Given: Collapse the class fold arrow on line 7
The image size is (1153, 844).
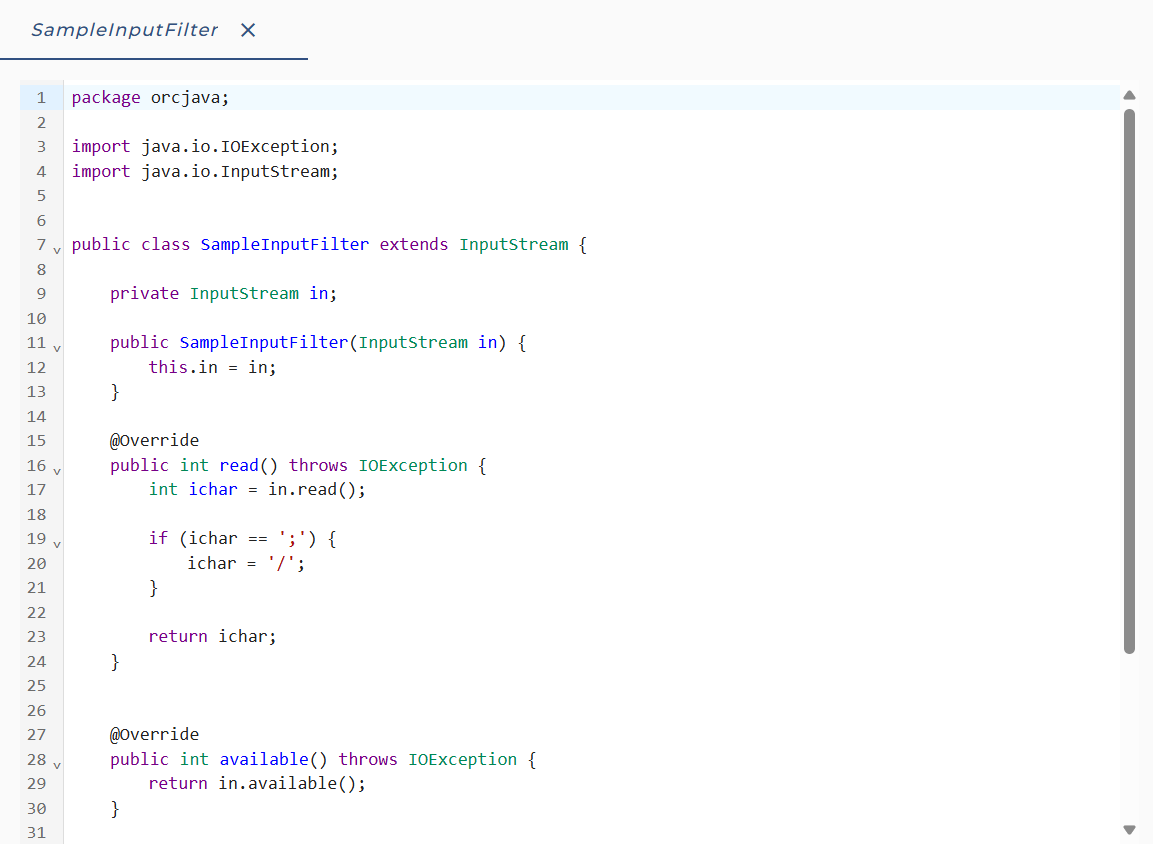Looking at the screenshot, I should coord(57,251).
